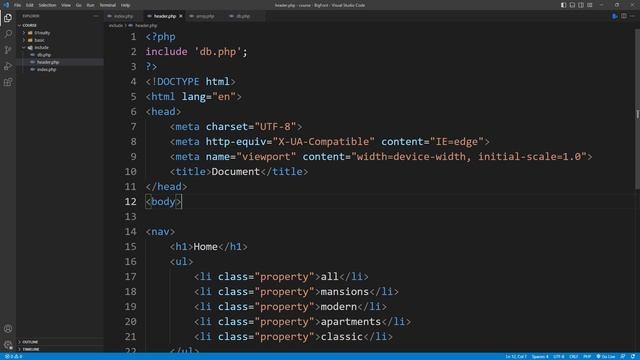This screenshot has height=360, width=640.
Task: Customize Layout from title bar
Action: click(x=590, y=5)
